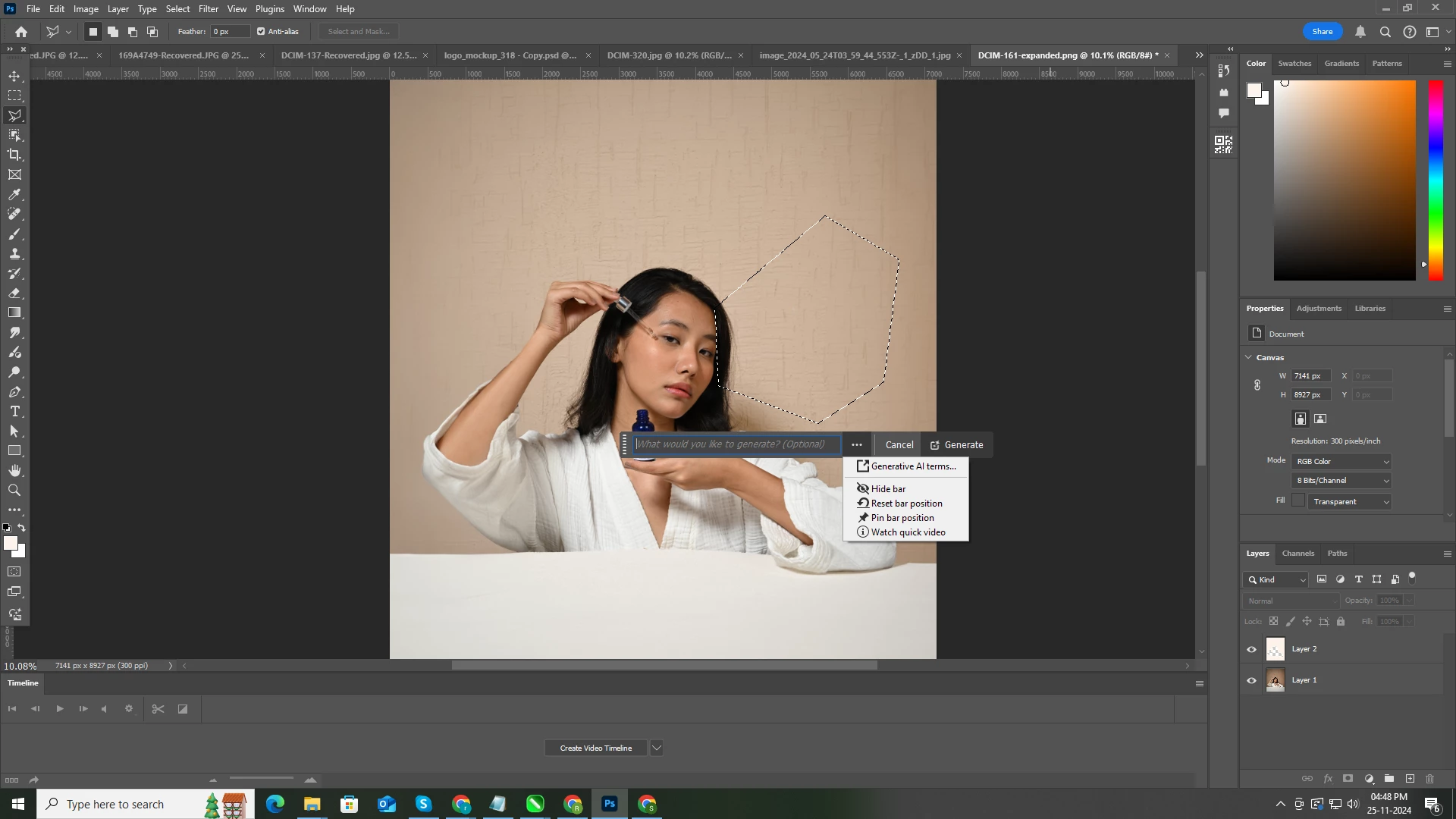
Task: Choose Hide bar from context menu
Action: (888, 489)
